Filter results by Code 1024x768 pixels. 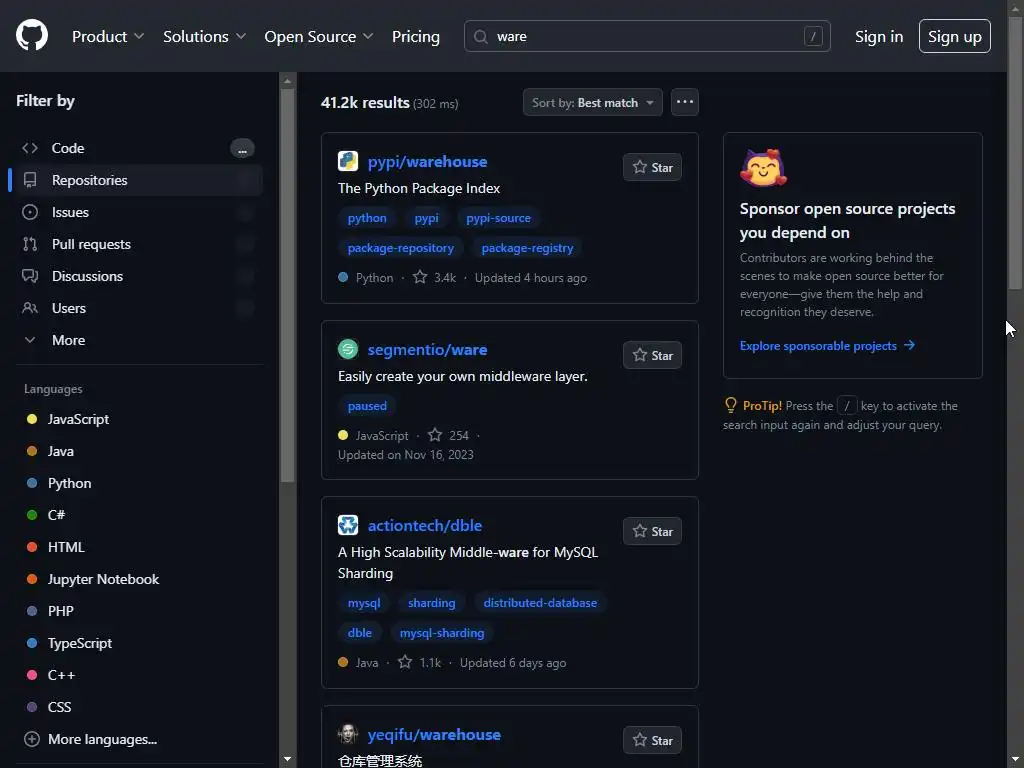[136, 148]
